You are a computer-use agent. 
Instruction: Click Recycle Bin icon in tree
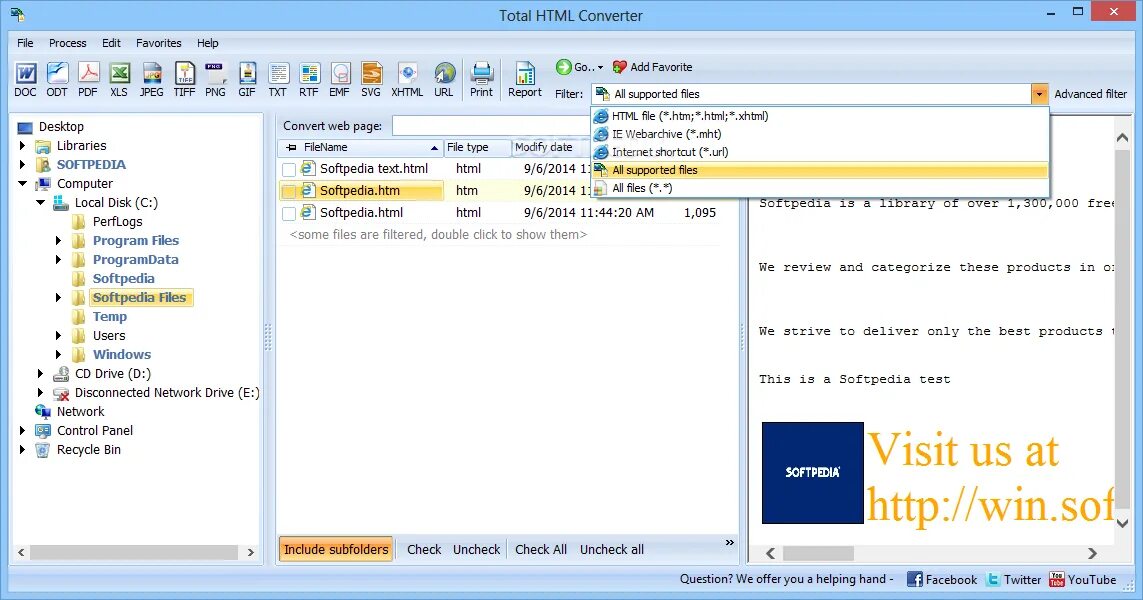(x=43, y=450)
